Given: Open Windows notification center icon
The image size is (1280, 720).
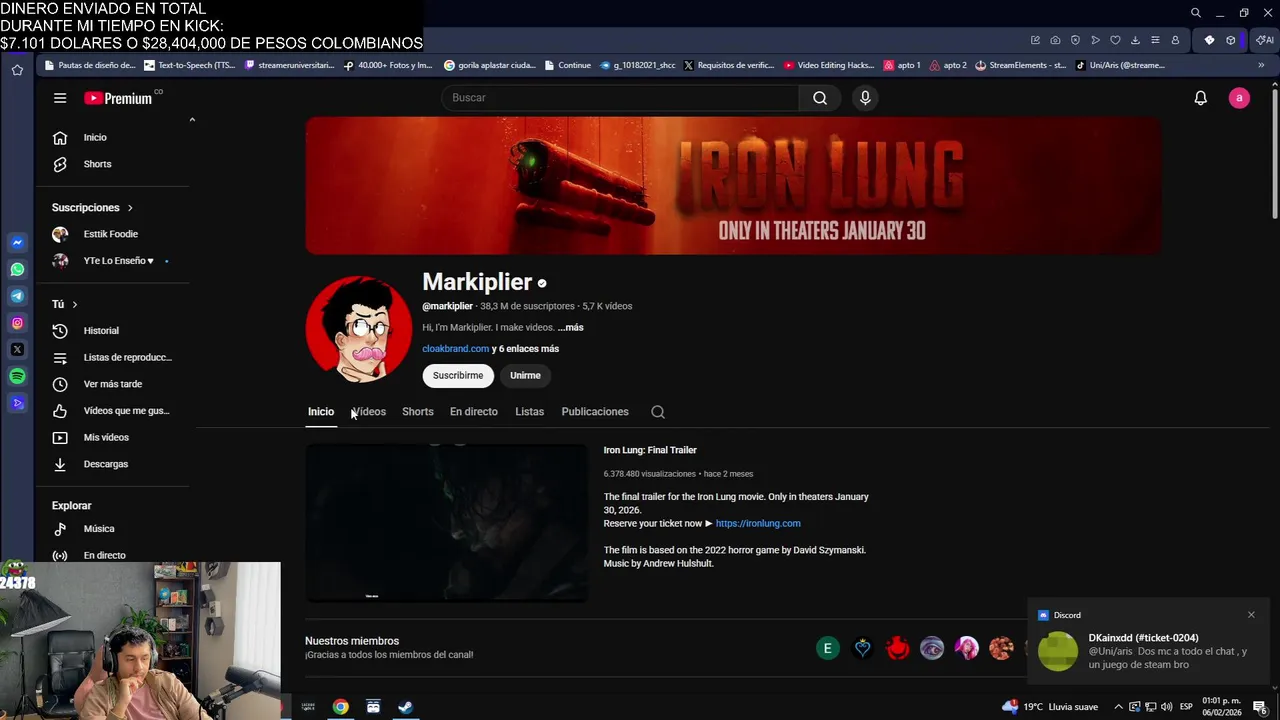Looking at the screenshot, I should pyautogui.click(x=1260, y=707).
